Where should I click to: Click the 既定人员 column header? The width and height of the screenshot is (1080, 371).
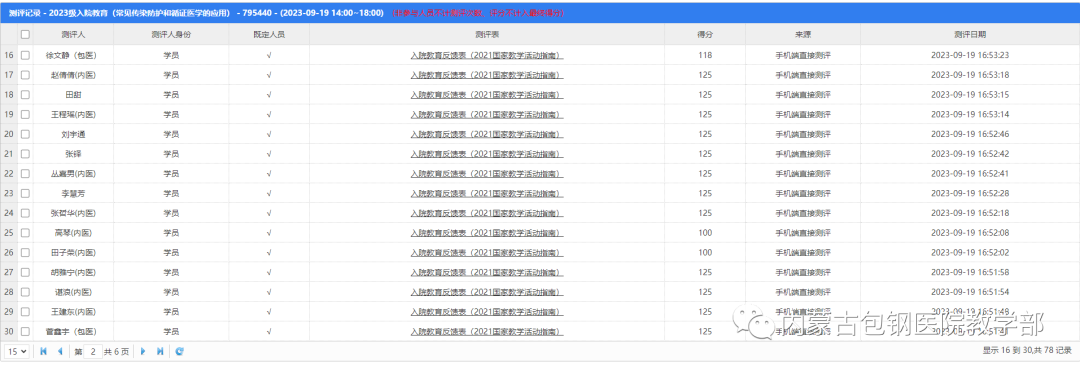coord(269,34)
